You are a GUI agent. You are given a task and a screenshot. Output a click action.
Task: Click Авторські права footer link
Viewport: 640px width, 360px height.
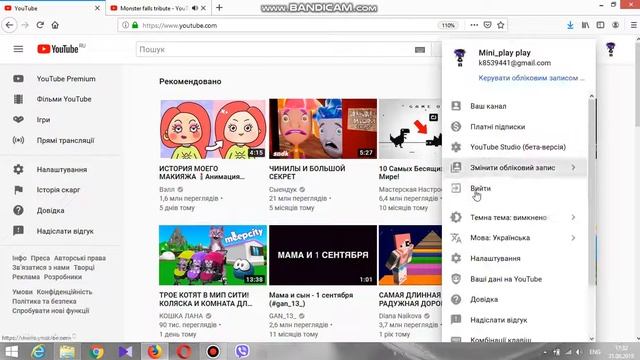80,258
